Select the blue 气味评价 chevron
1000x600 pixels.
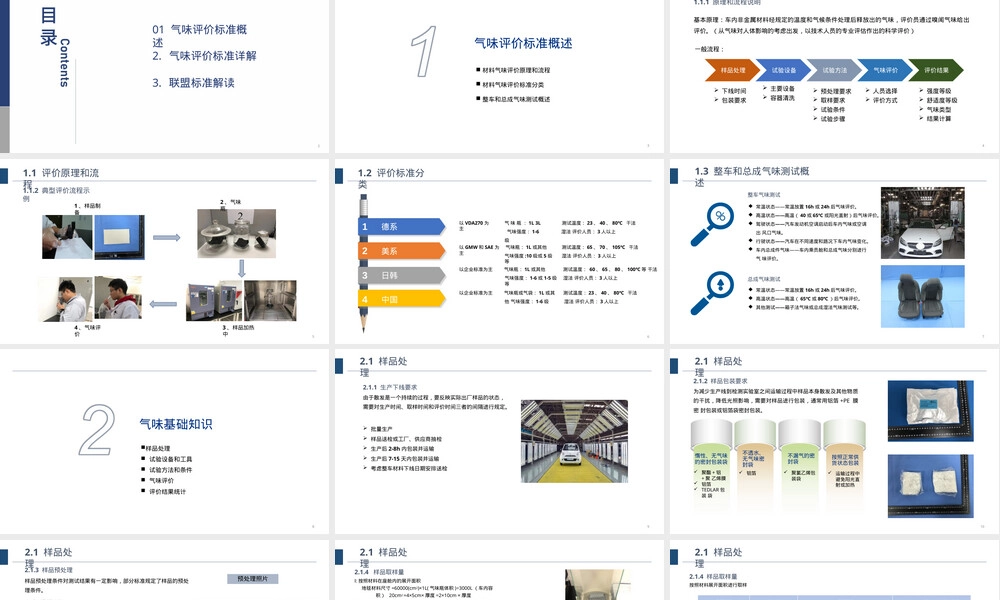pyautogui.click(x=885, y=70)
